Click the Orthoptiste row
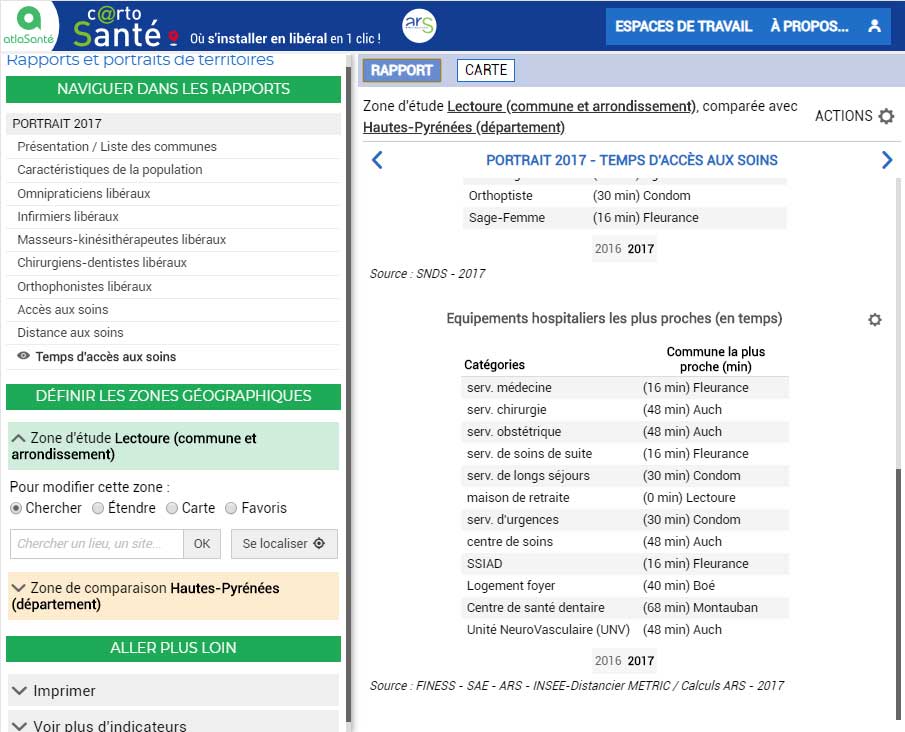The width and height of the screenshot is (905, 732). 624,196
